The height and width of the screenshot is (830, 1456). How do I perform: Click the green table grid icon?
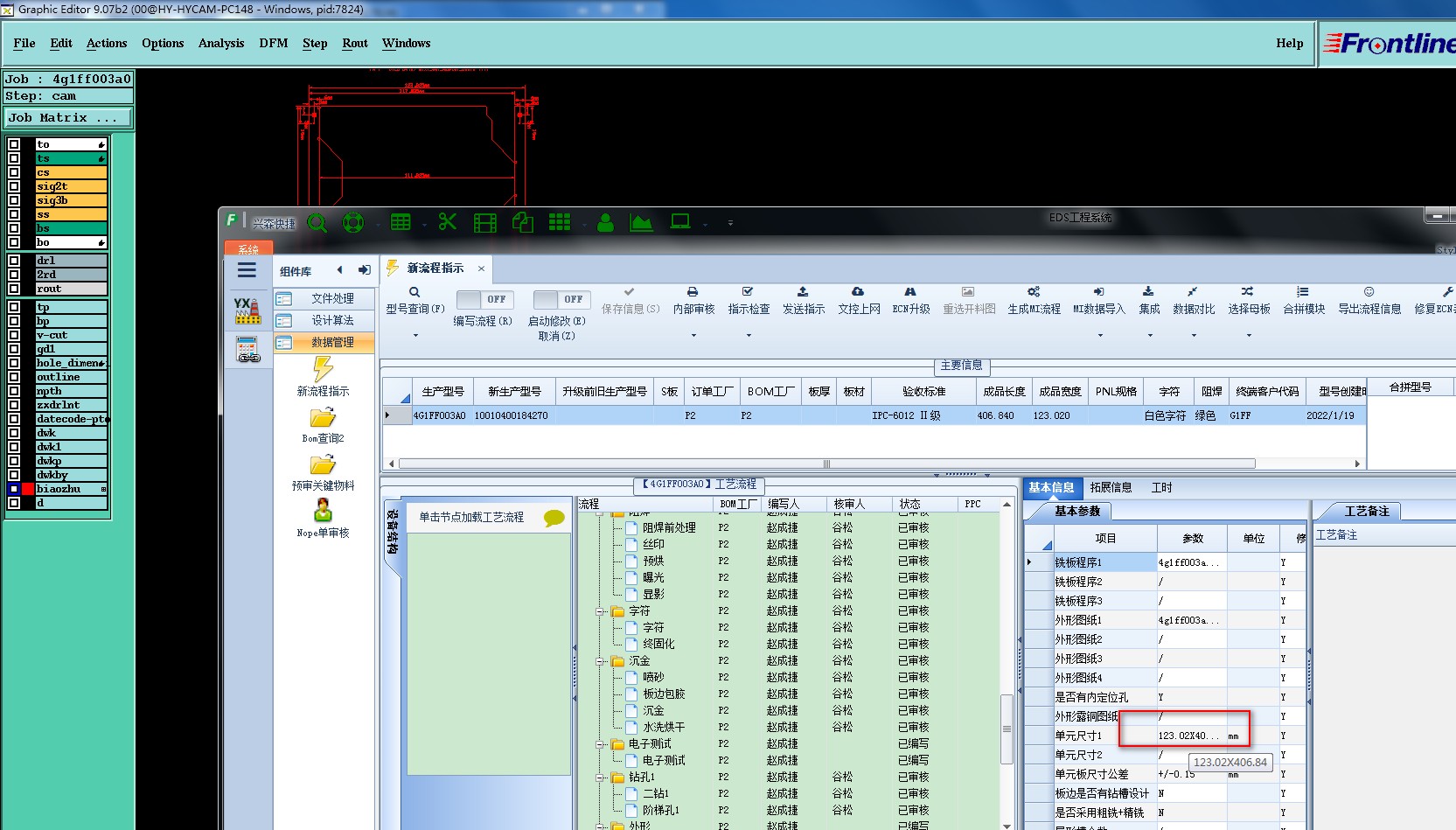(x=401, y=222)
